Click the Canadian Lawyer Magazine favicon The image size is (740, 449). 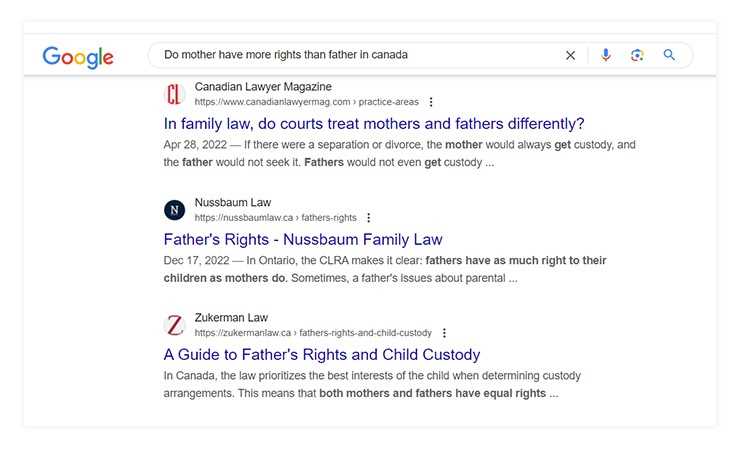coord(175,94)
